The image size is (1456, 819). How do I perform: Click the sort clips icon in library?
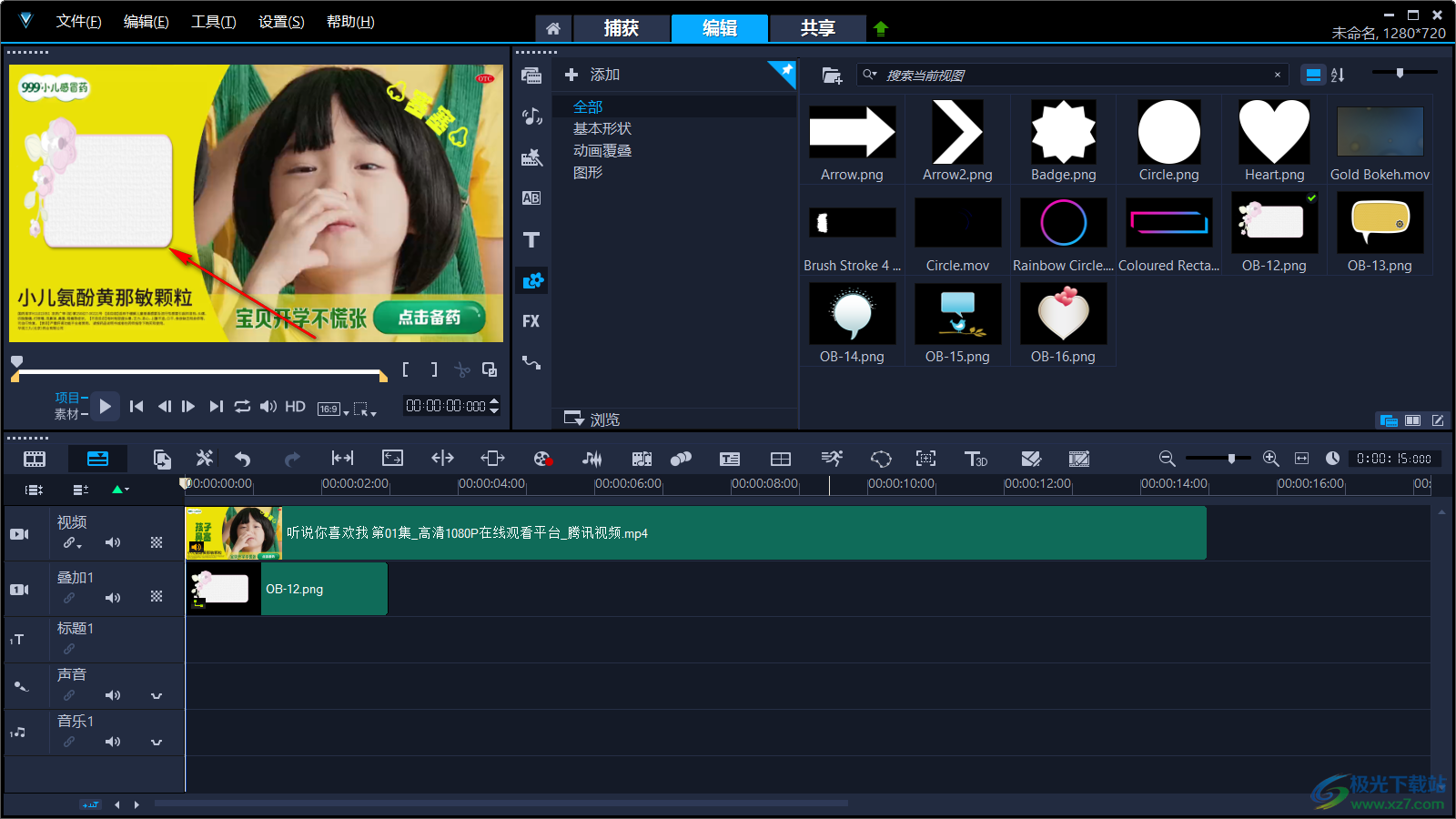(x=1338, y=75)
